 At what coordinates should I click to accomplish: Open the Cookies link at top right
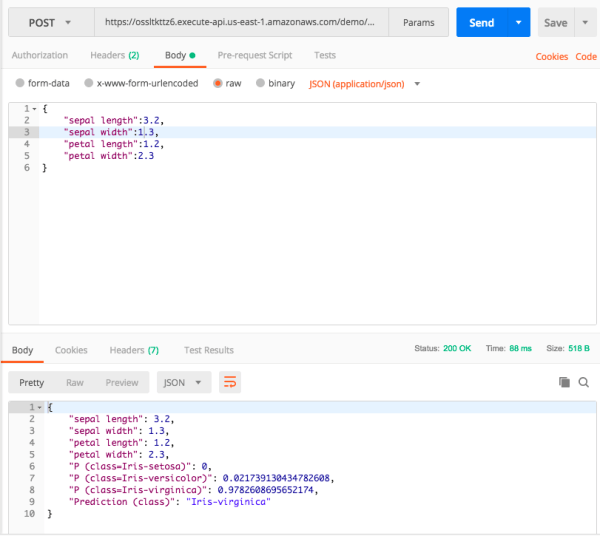click(x=551, y=57)
